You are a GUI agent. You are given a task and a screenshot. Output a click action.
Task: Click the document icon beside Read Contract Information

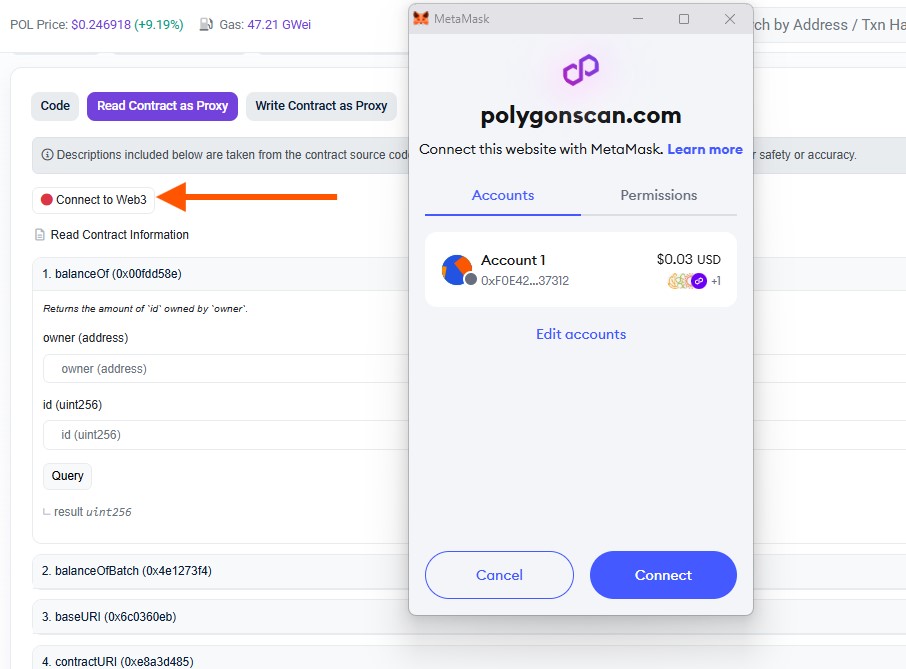[x=40, y=235]
